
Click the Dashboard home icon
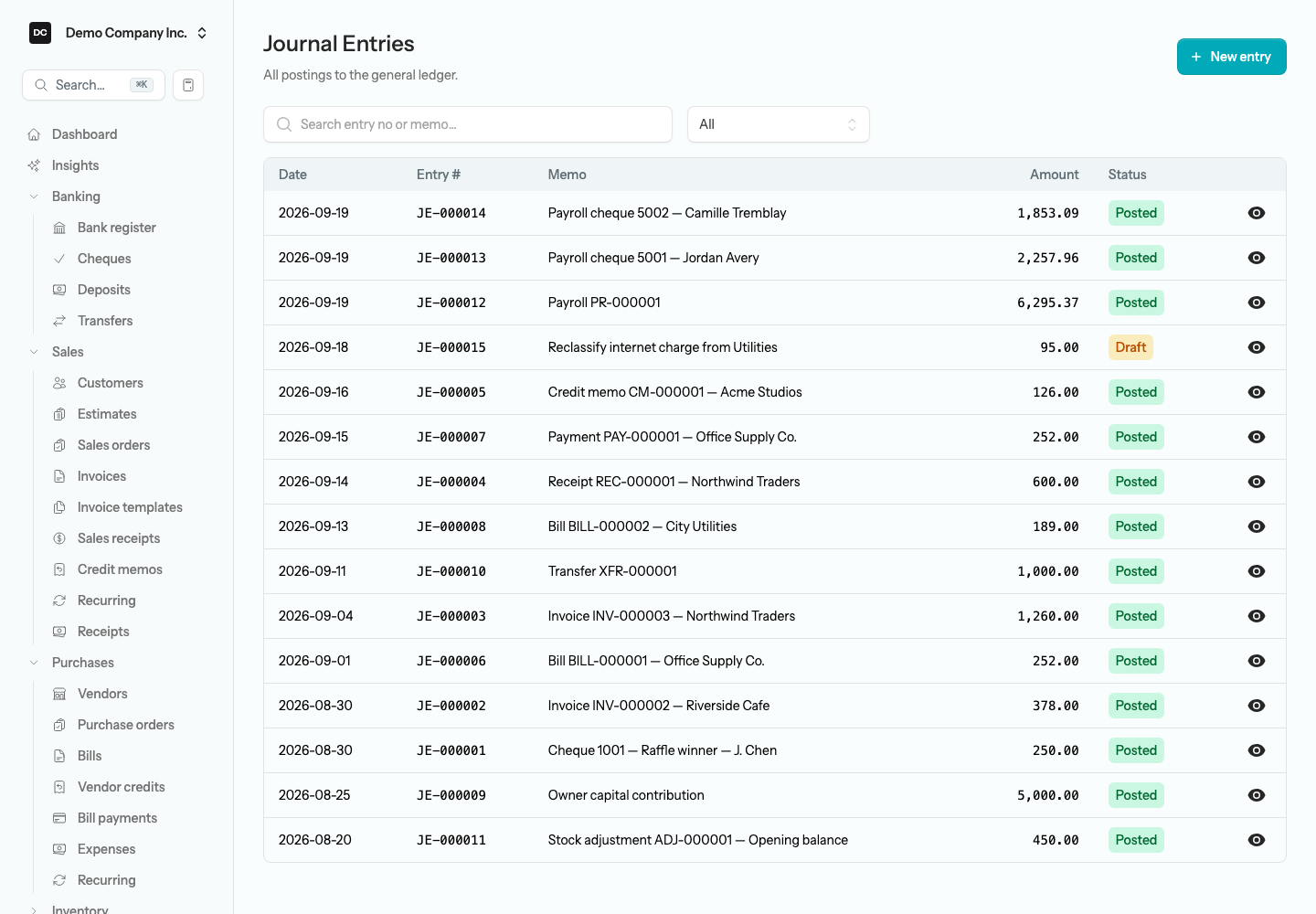tap(34, 134)
